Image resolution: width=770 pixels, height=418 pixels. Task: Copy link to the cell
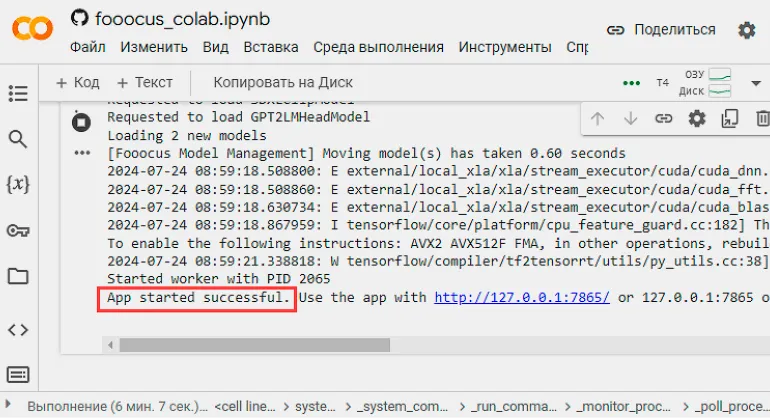pos(663,118)
